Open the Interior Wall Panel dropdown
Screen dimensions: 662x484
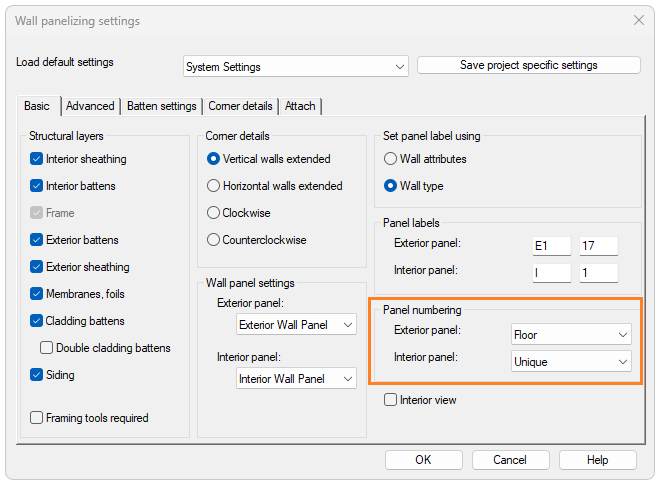[296, 379]
